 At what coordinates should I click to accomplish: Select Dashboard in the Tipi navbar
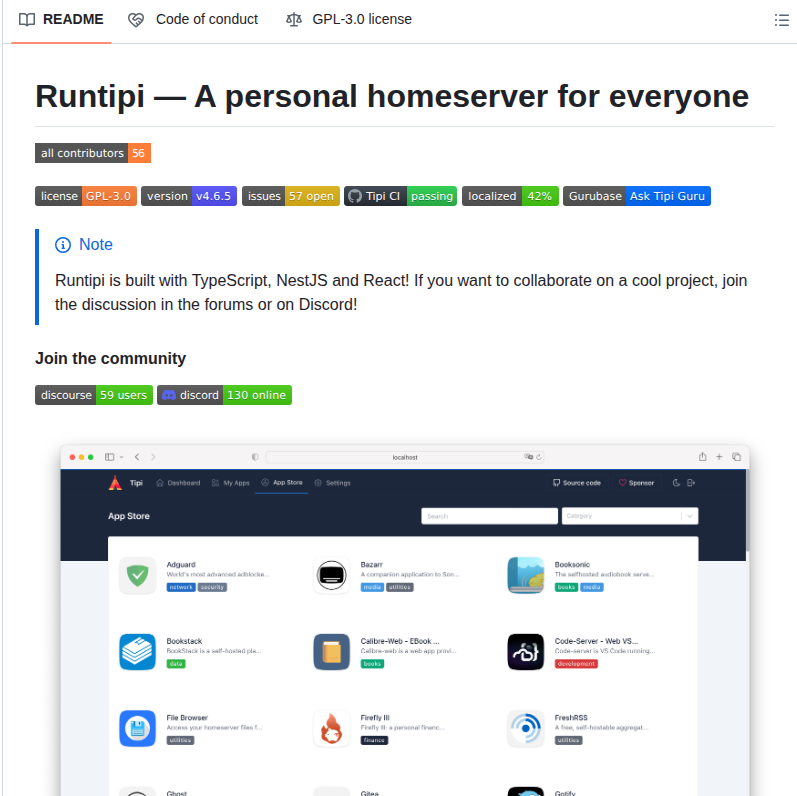(x=178, y=483)
